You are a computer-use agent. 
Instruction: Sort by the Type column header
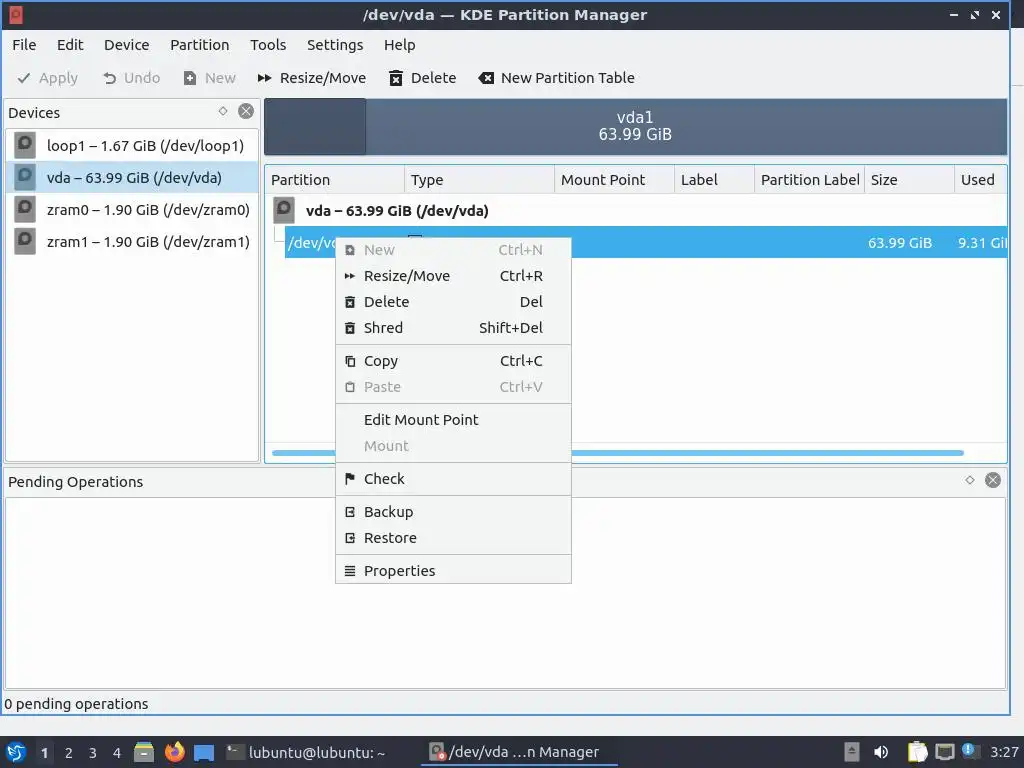(479, 180)
